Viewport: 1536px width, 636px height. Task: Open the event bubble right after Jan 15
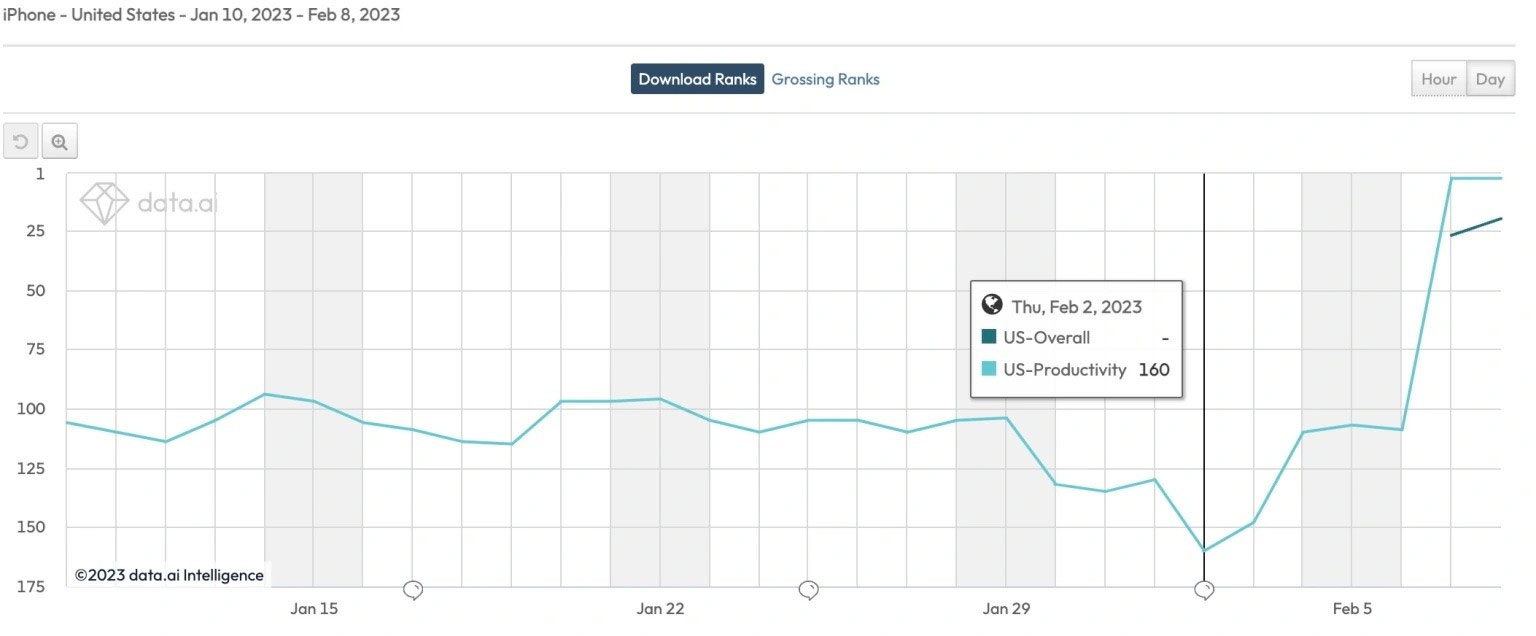413,589
